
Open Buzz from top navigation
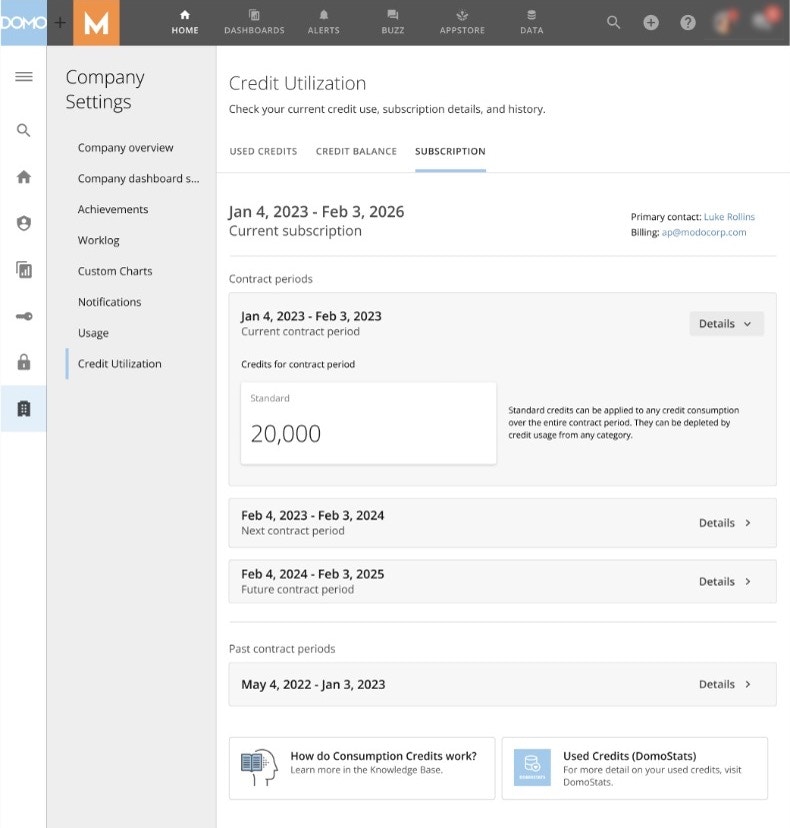(393, 23)
